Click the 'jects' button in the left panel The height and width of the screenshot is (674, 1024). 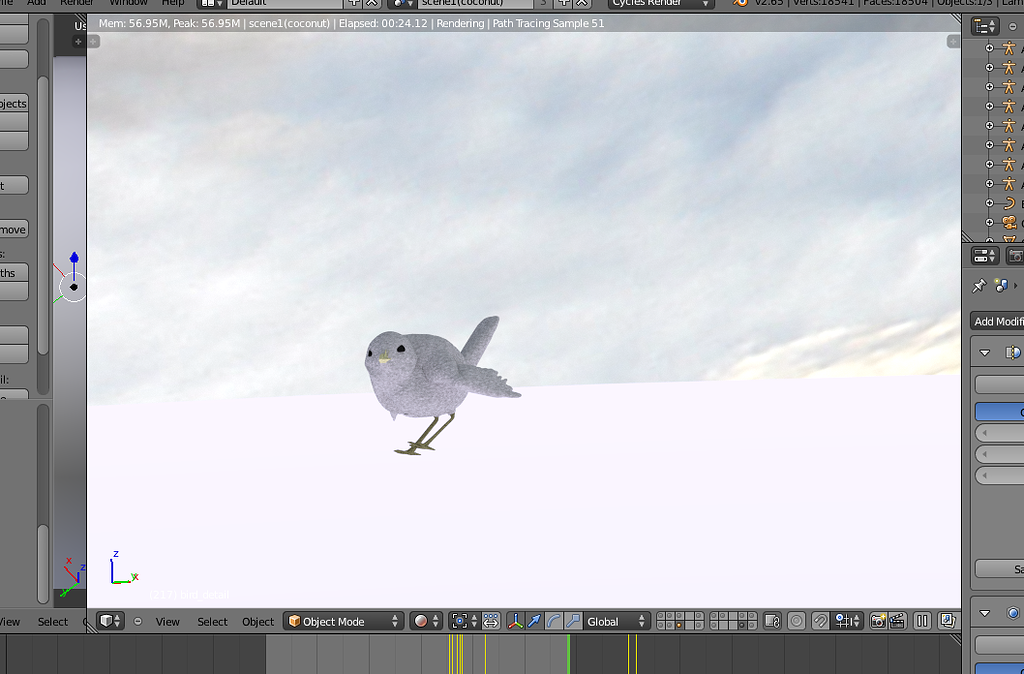[x=14, y=103]
